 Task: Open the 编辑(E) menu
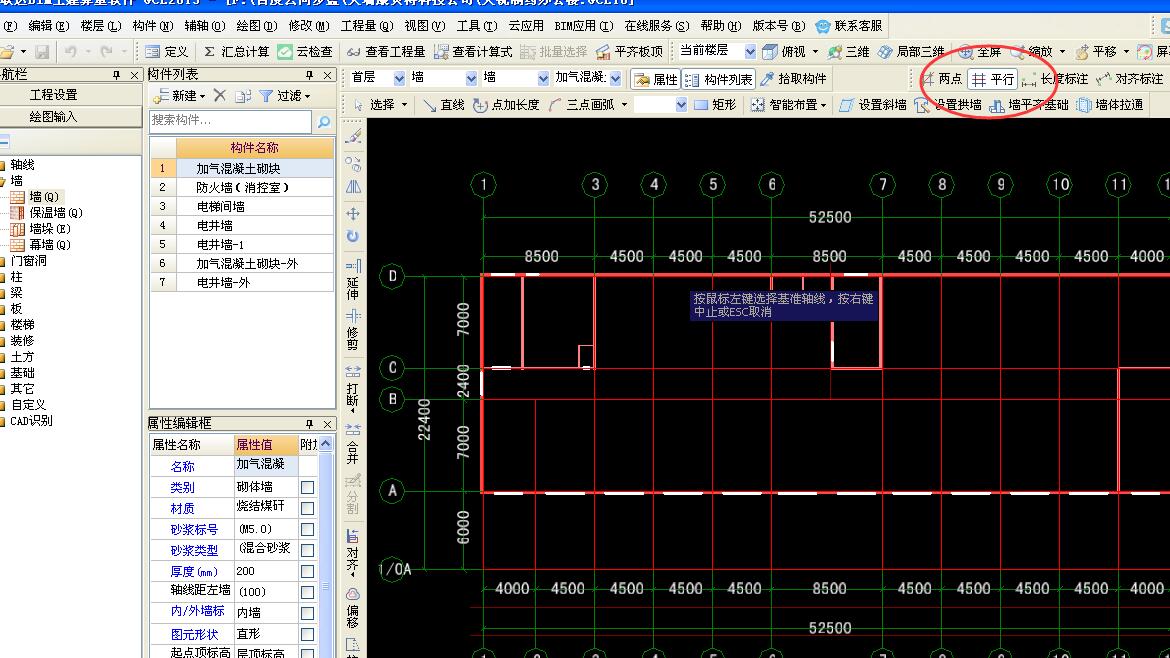pos(49,25)
